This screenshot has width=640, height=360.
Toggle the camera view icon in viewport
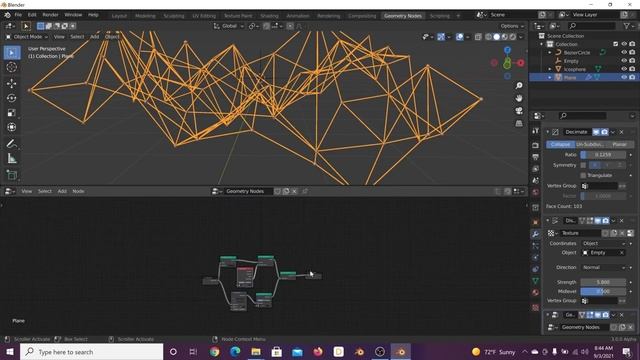(x=519, y=111)
